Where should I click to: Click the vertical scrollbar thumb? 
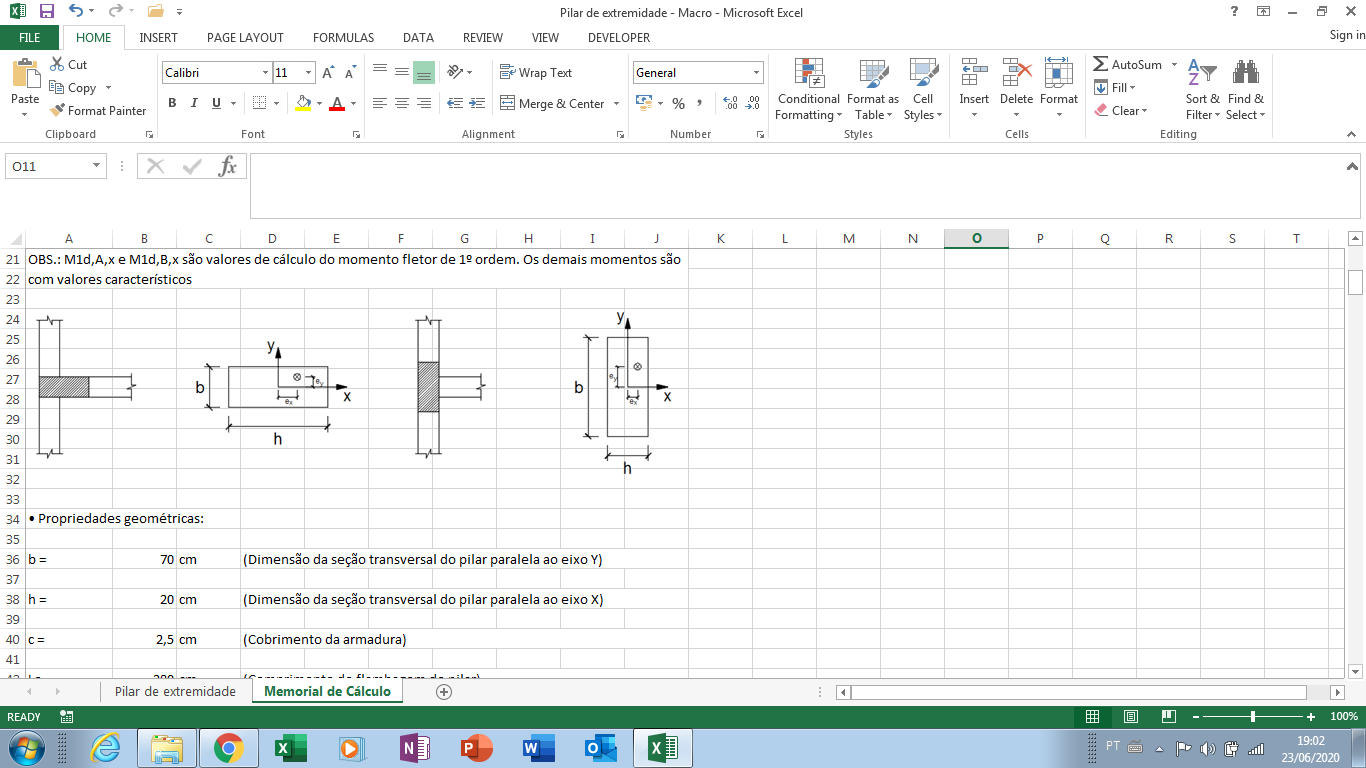coord(1355,281)
